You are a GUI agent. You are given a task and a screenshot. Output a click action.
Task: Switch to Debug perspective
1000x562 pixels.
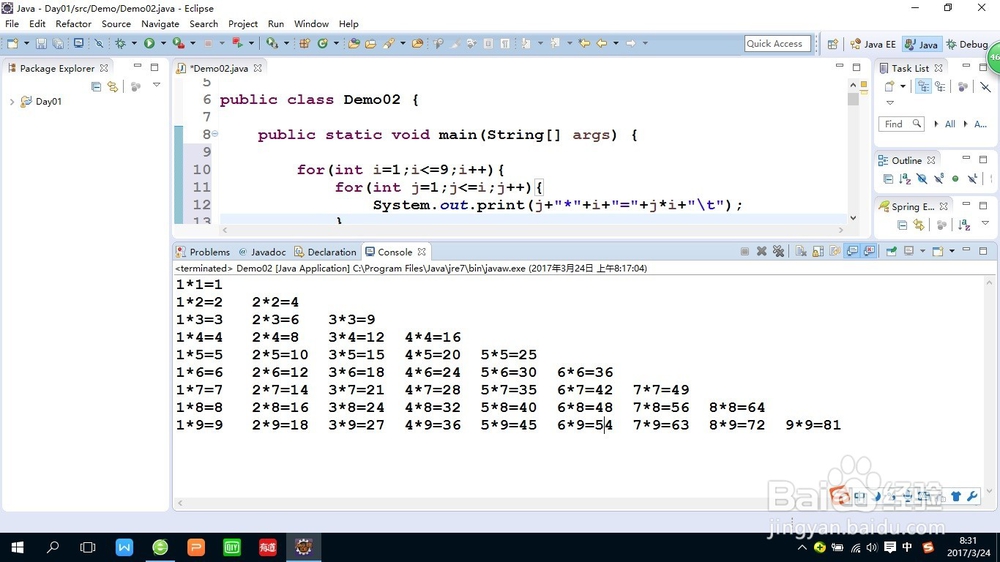point(967,44)
